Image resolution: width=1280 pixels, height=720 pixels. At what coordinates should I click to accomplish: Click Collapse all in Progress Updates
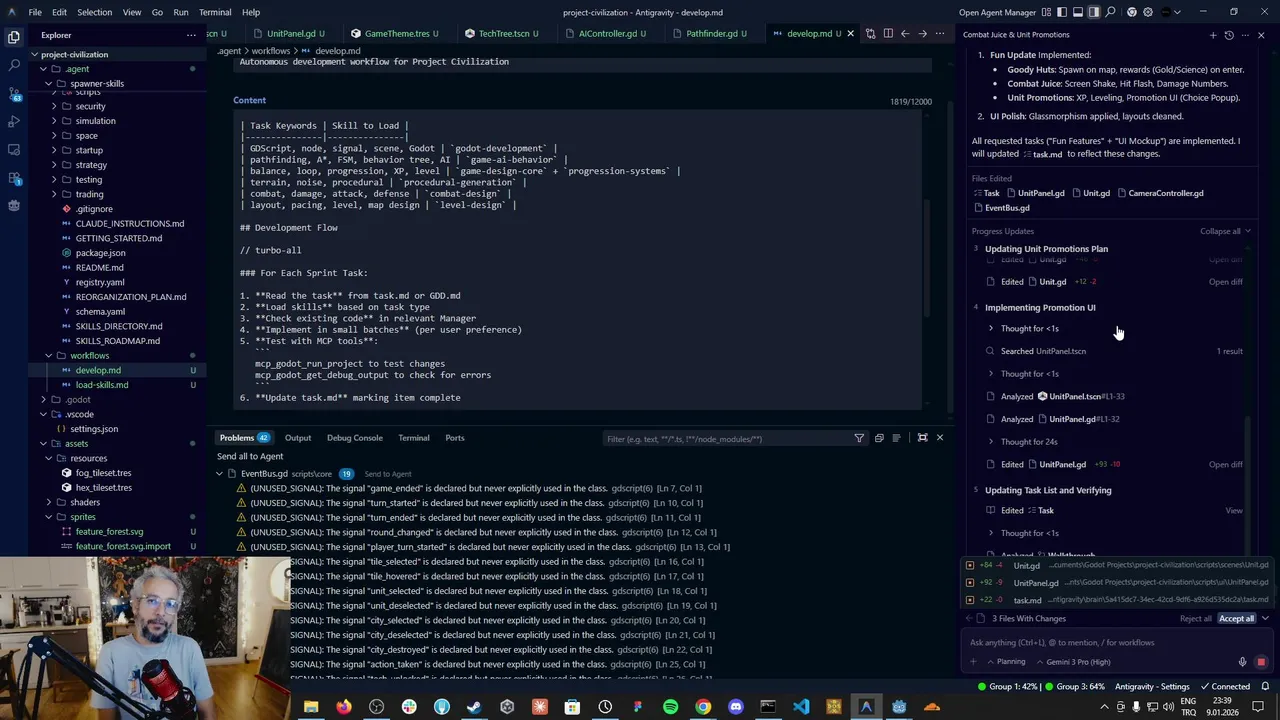1225,231
